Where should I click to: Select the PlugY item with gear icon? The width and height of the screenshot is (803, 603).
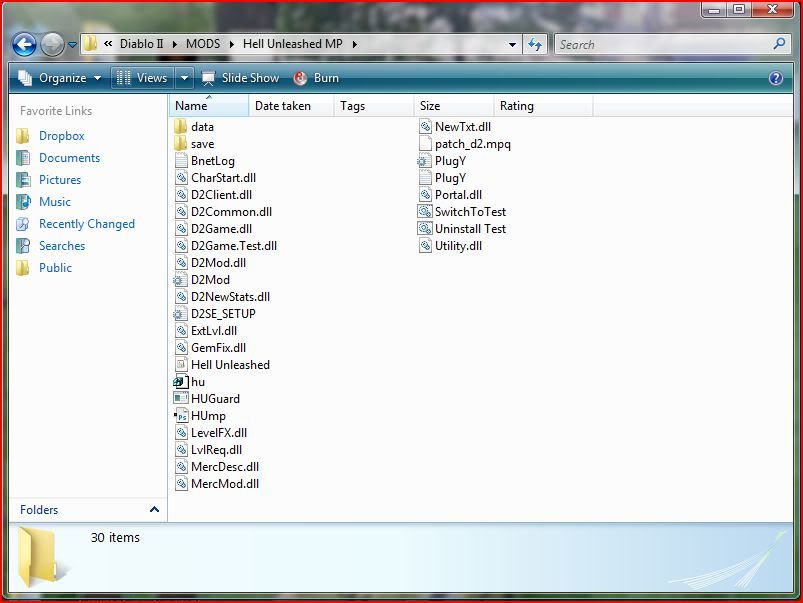(x=442, y=161)
